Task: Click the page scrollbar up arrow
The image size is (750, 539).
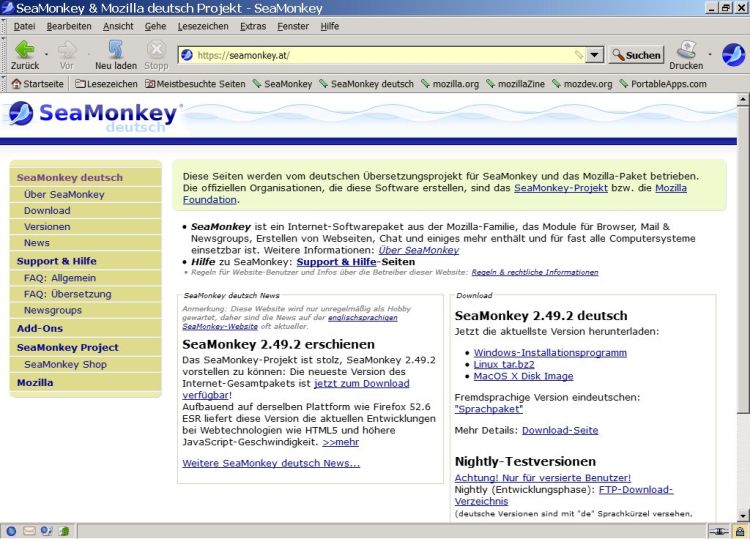Action: coord(742,99)
